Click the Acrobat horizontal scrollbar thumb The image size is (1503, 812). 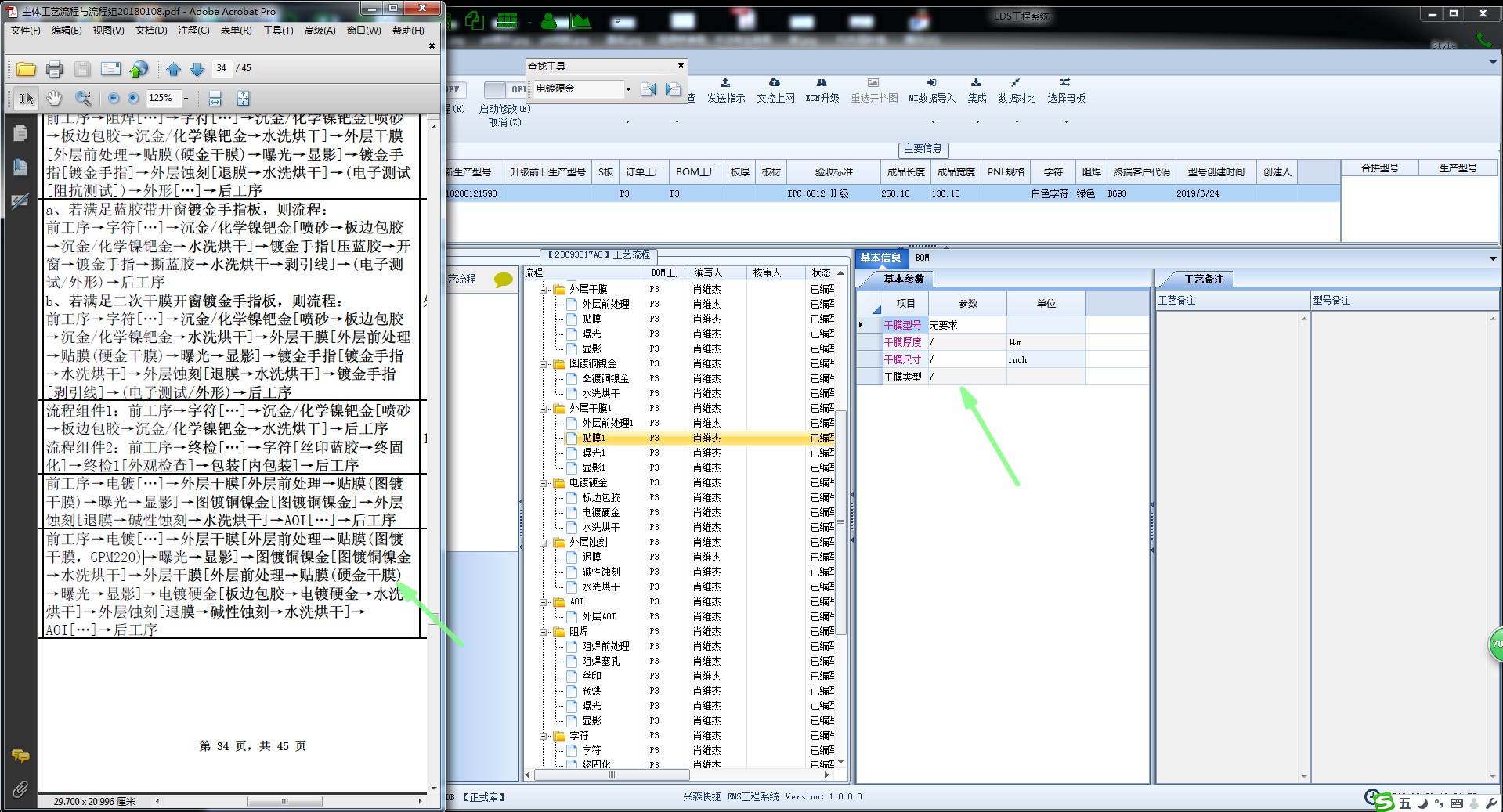click(285, 801)
